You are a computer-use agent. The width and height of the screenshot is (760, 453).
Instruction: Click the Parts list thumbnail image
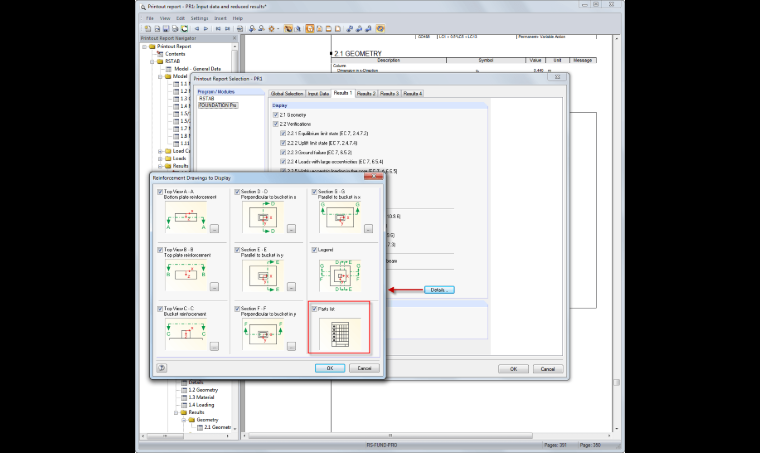tap(340, 335)
